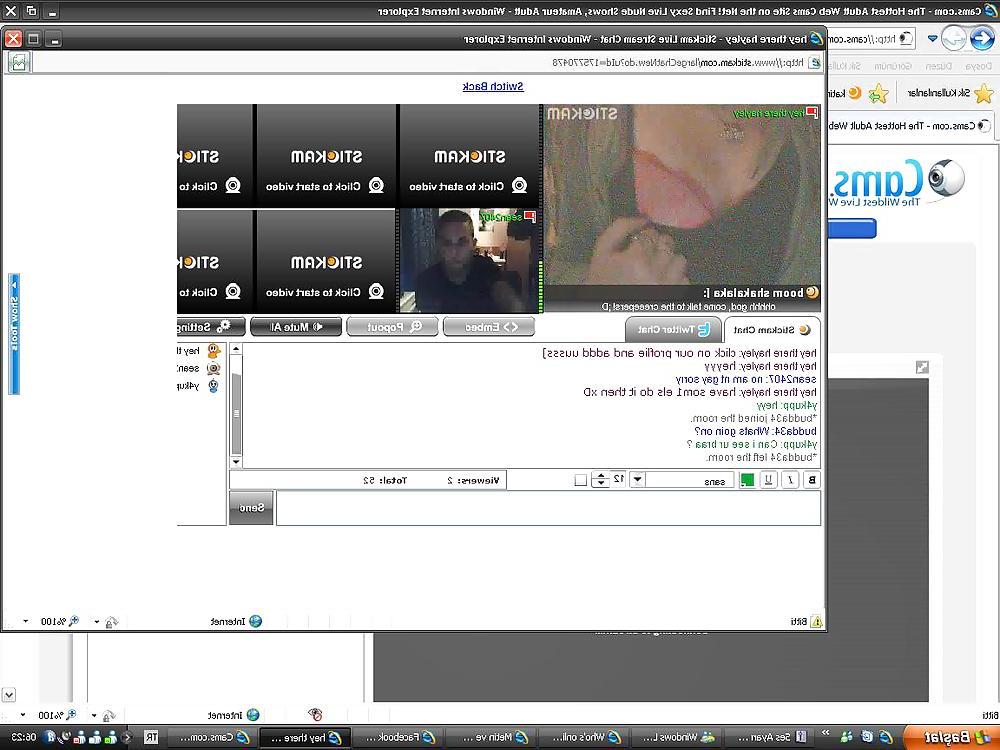Click sean2407 webcam icon in user list
This screenshot has width=1000, height=750.
[x=214, y=368]
